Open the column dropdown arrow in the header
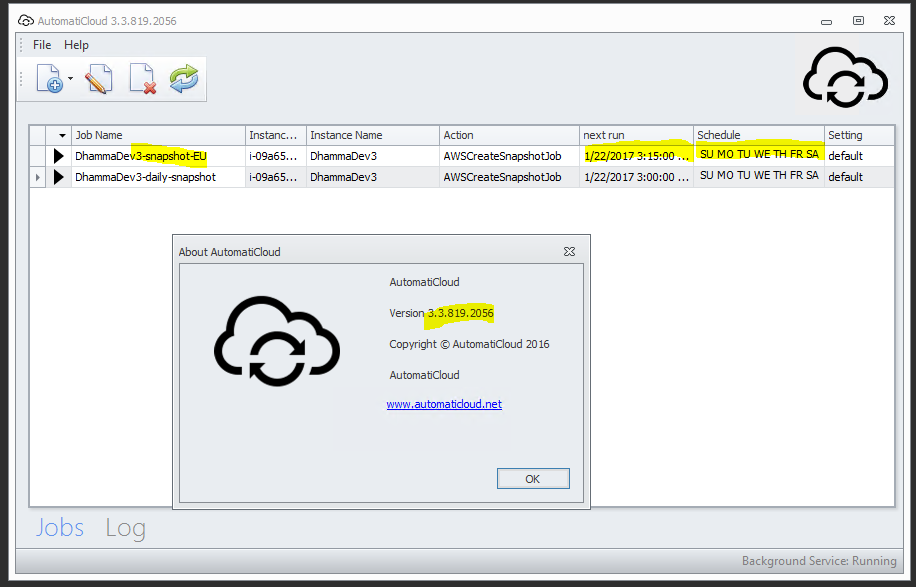Image resolution: width=916 pixels, height=587 pixels. 62,136
